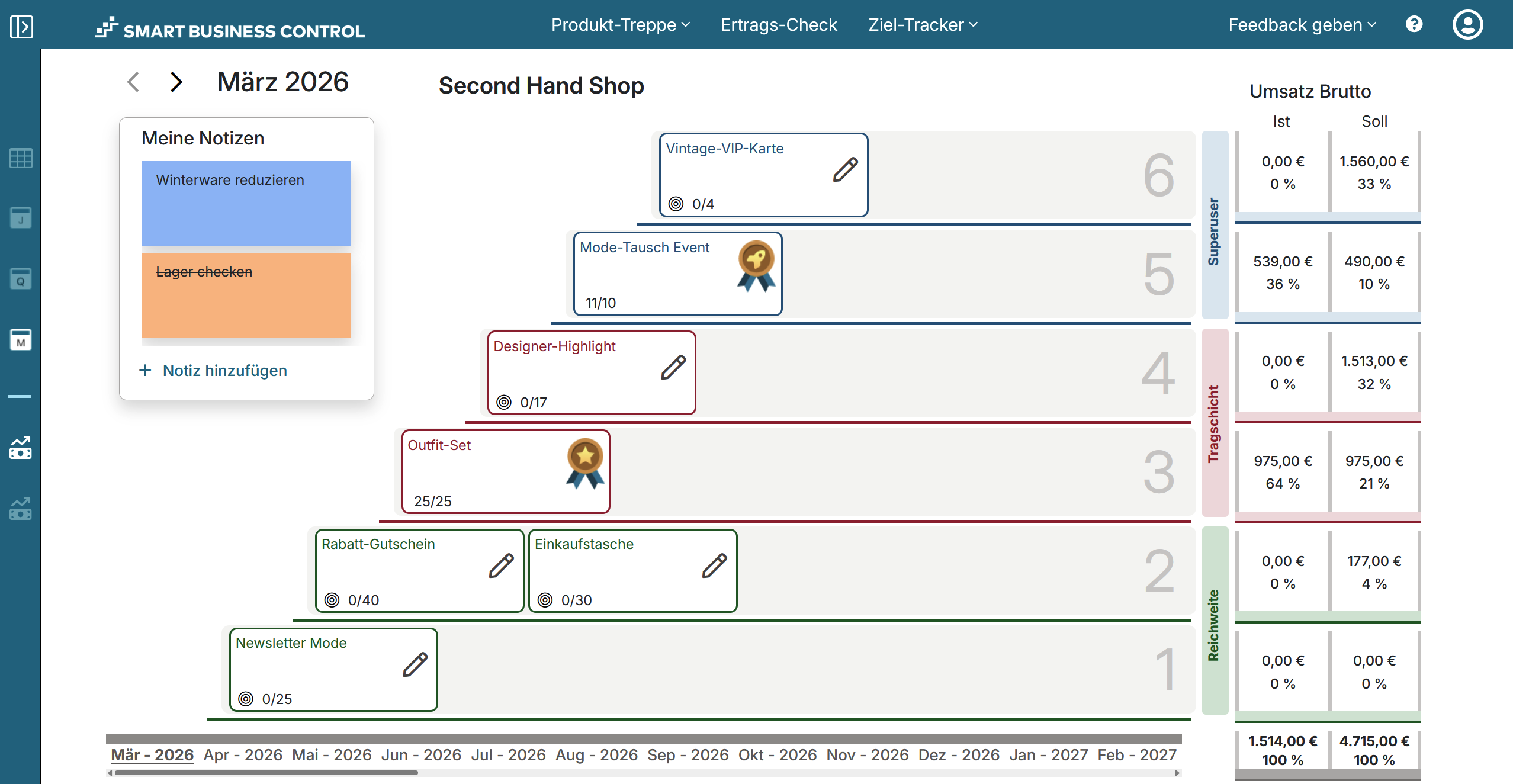Expand the Produkt-Treppe dropdown menu
This screenshot has width=1513, height=784.
pyautogui.click(x=620, y=25)
